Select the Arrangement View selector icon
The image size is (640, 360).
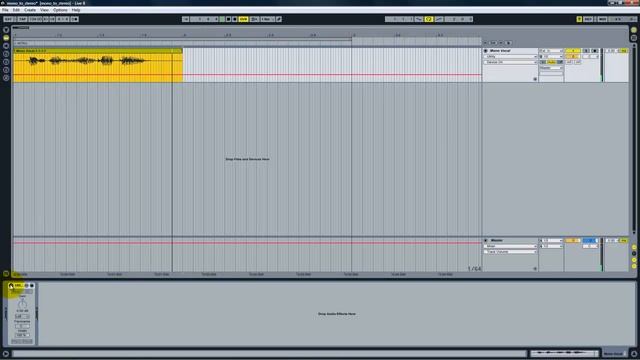[634, 30]
